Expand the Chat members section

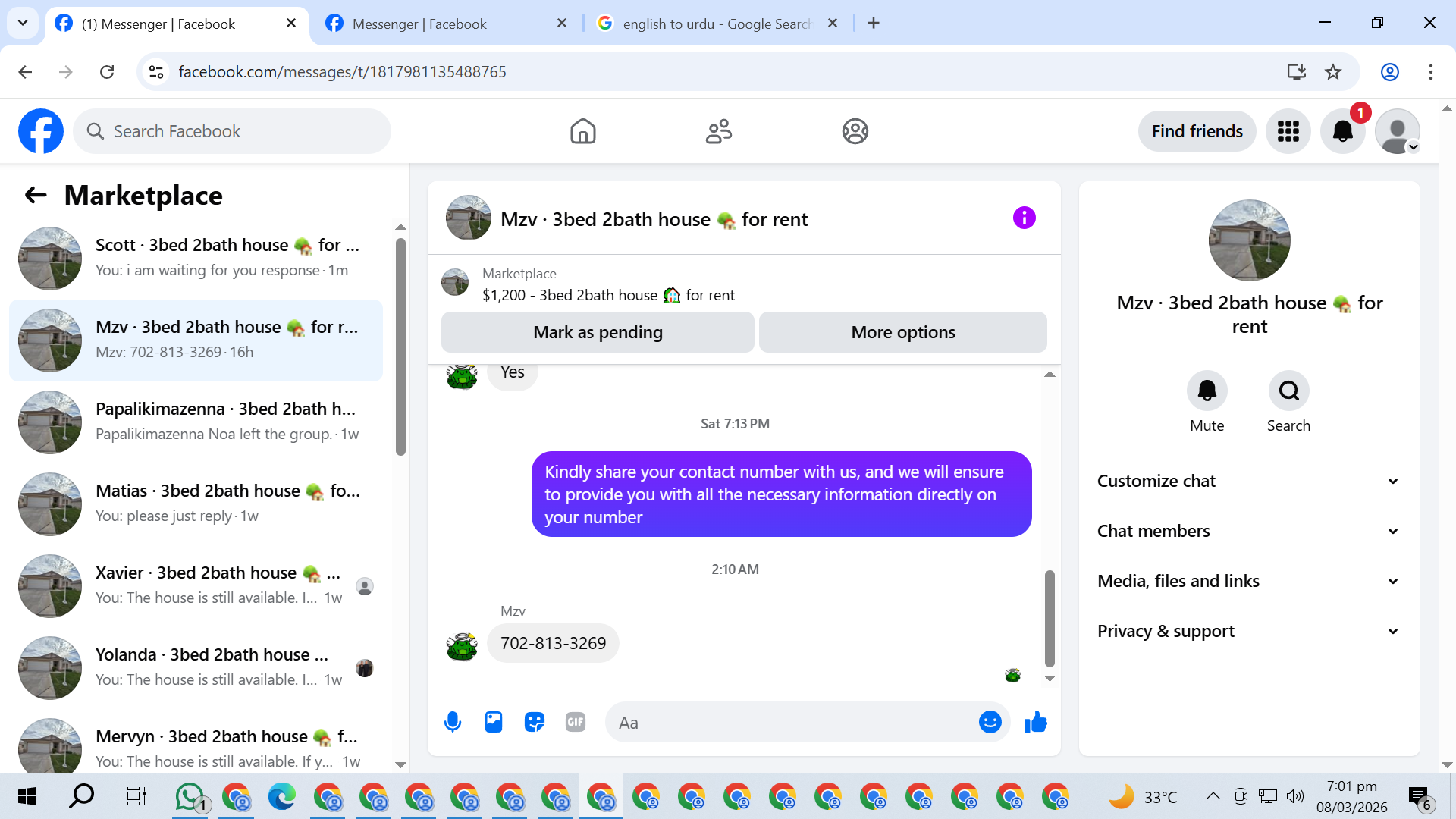click(x=1248, y=531)
